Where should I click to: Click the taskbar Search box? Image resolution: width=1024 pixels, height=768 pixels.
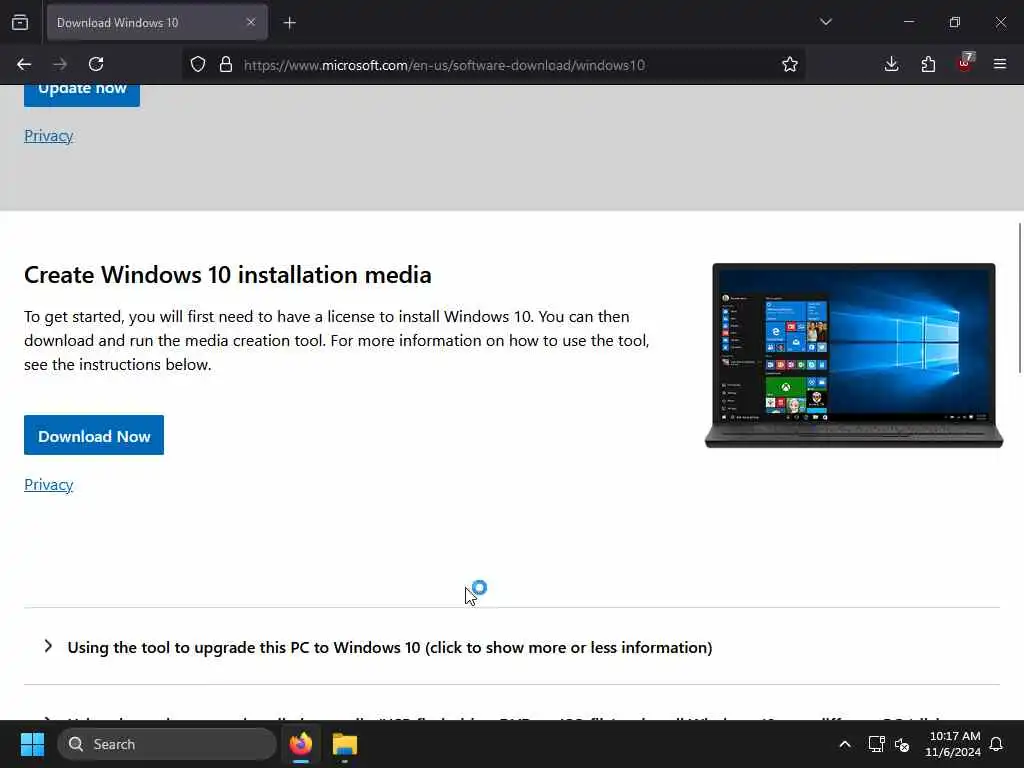coord(167,744)
